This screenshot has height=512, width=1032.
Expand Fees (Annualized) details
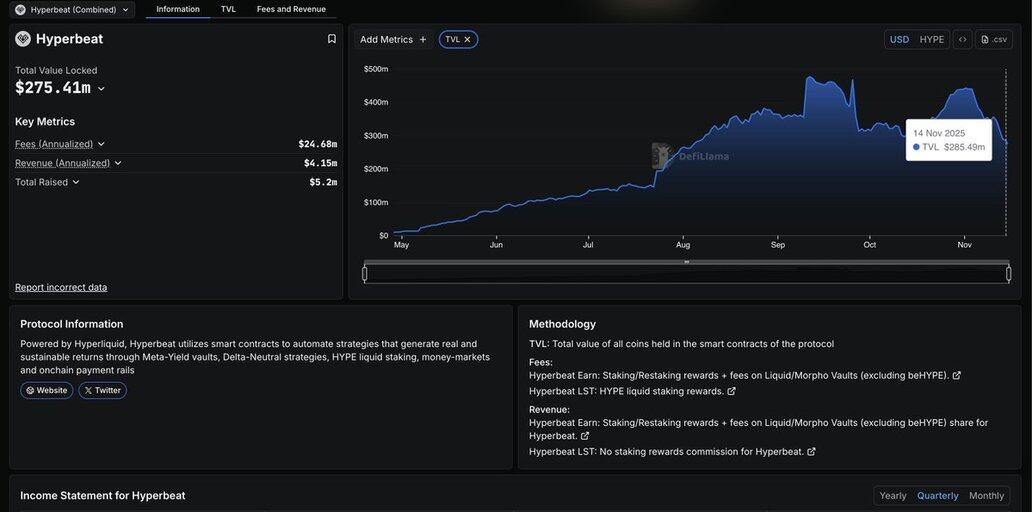(101, 144)
